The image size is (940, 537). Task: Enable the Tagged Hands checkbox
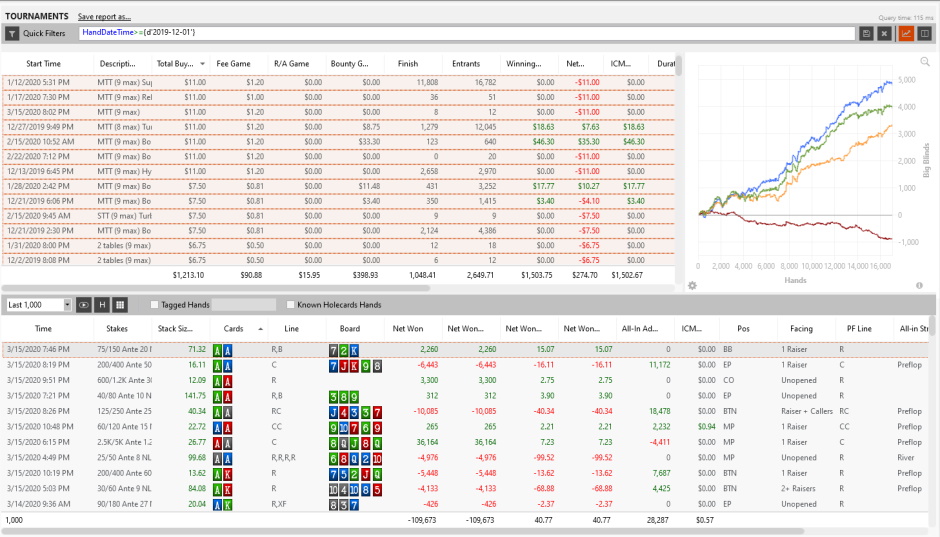[155, 305]
